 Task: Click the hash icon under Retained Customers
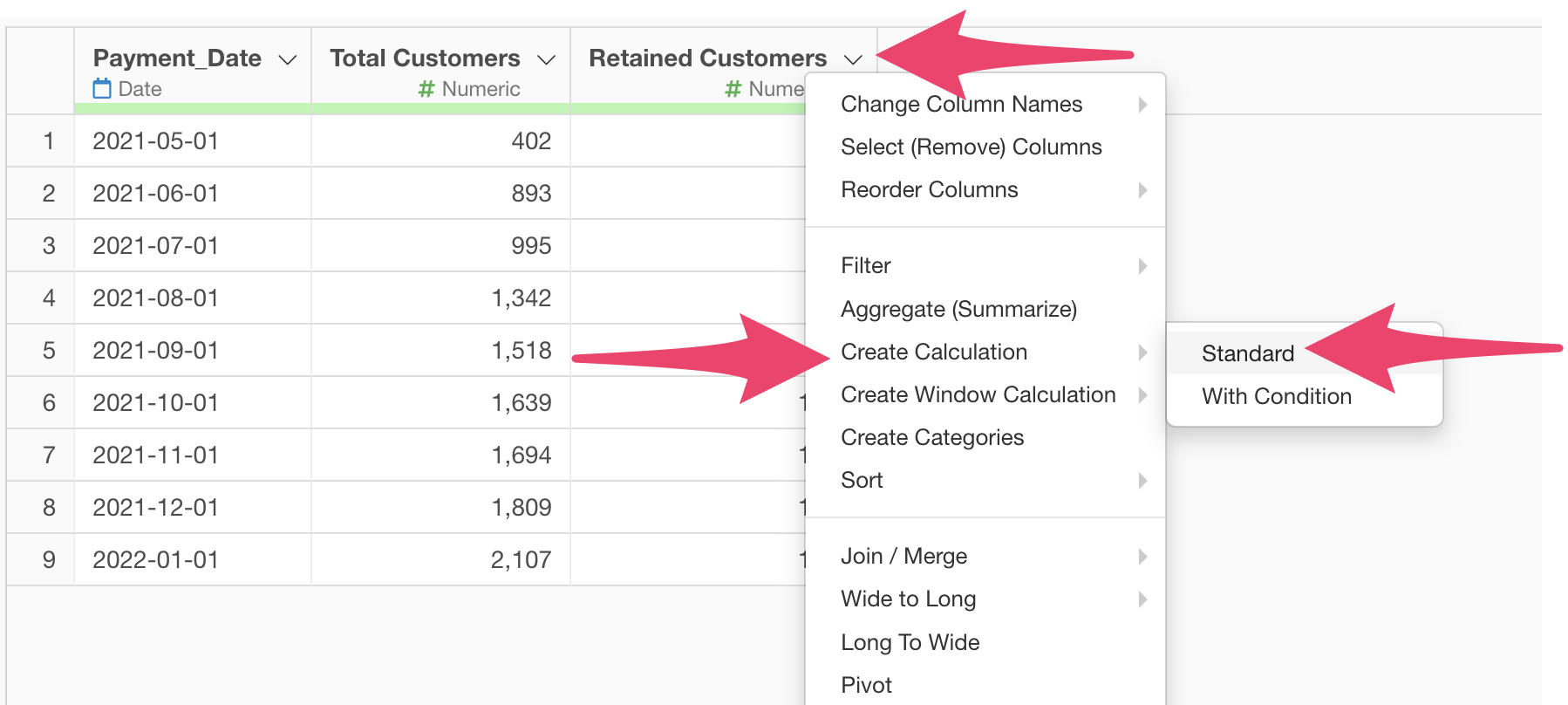pos(733,89)
